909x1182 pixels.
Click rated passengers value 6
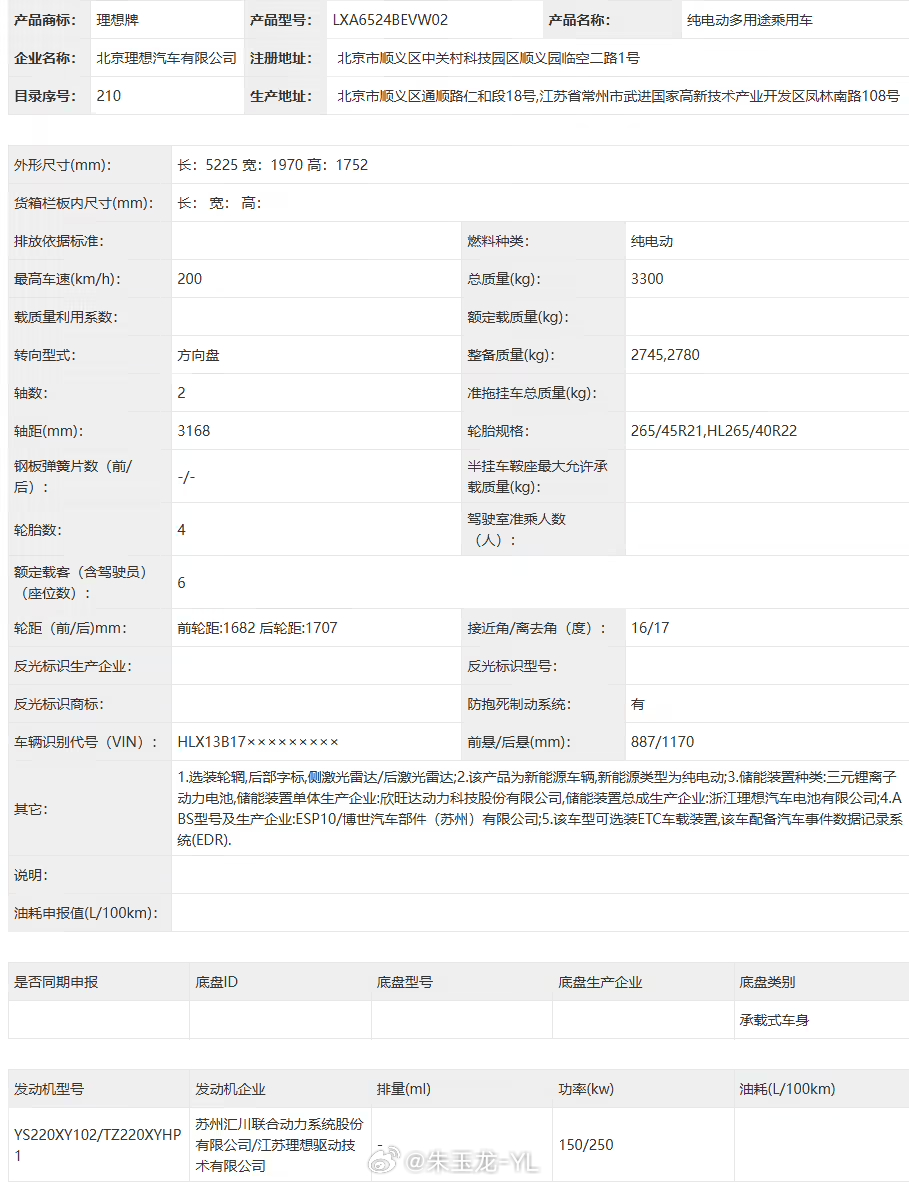click(x=182, y=583)
